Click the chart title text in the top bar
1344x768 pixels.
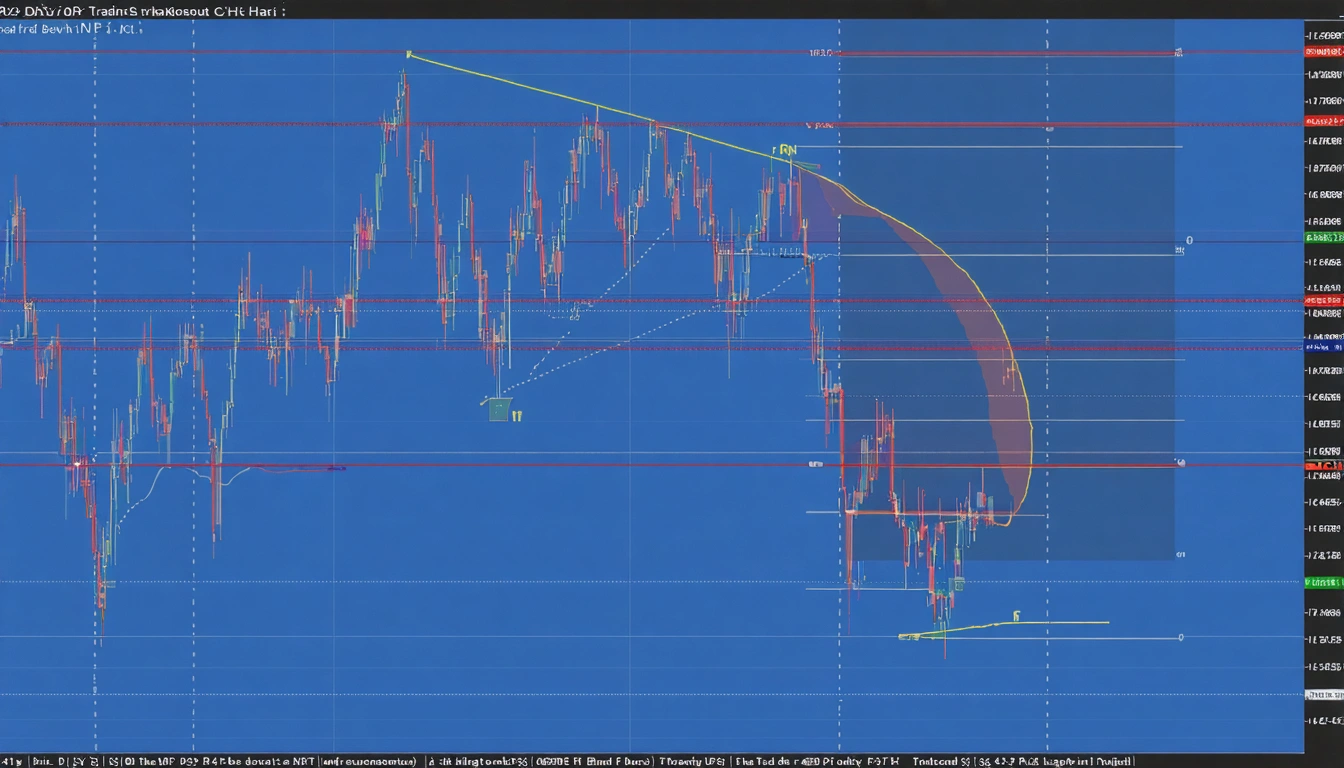pyautogui.click(x=140, y=10)
